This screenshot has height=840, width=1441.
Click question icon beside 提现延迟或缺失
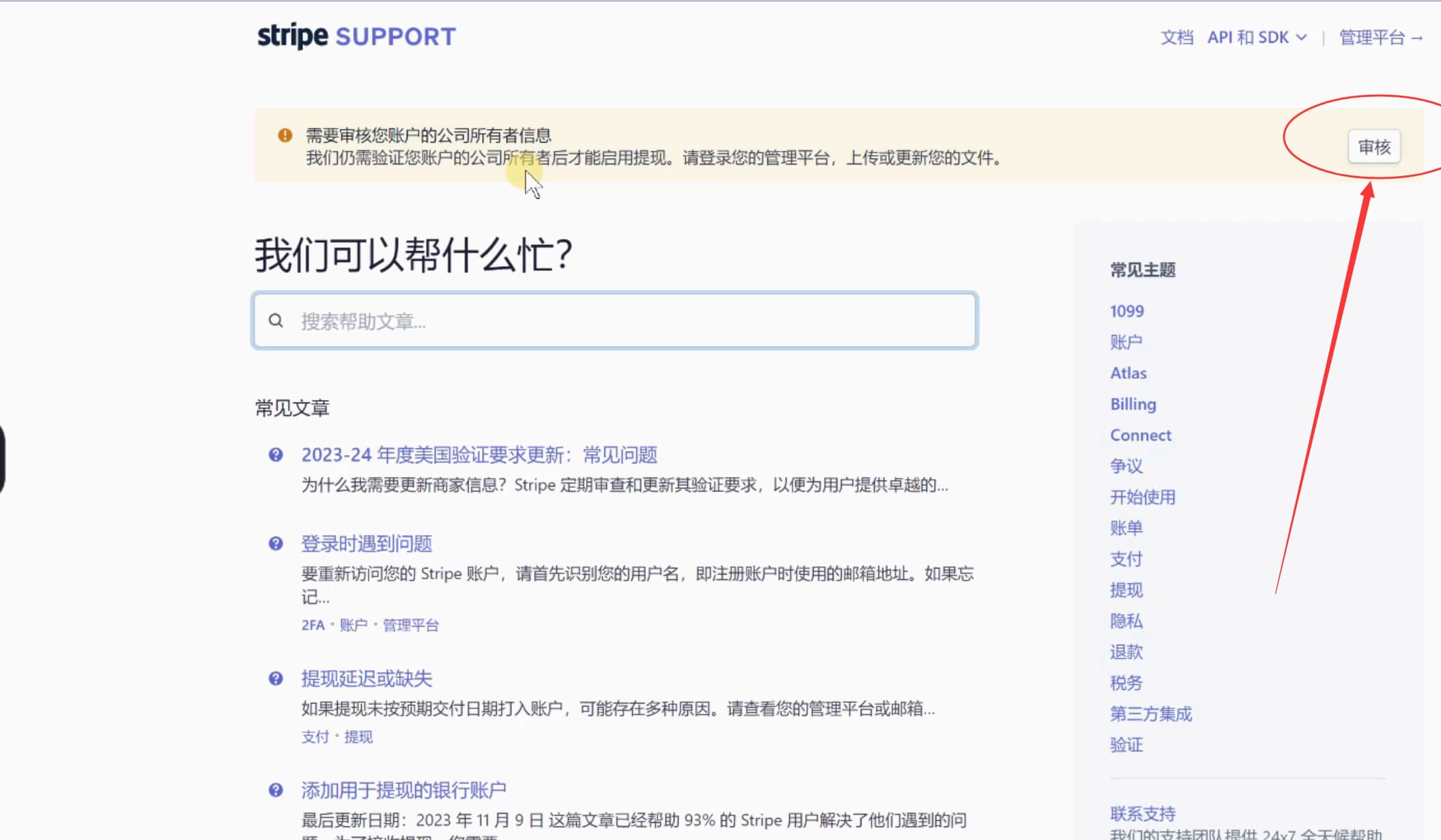coord(276,678)
